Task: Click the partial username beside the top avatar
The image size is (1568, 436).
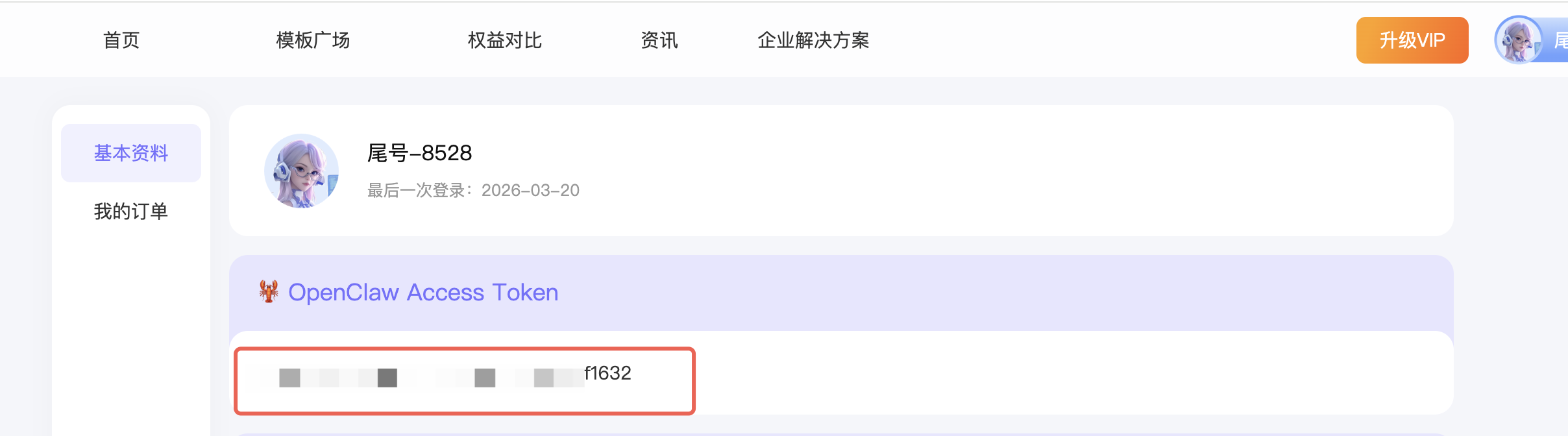Action: coord(1560,40)
